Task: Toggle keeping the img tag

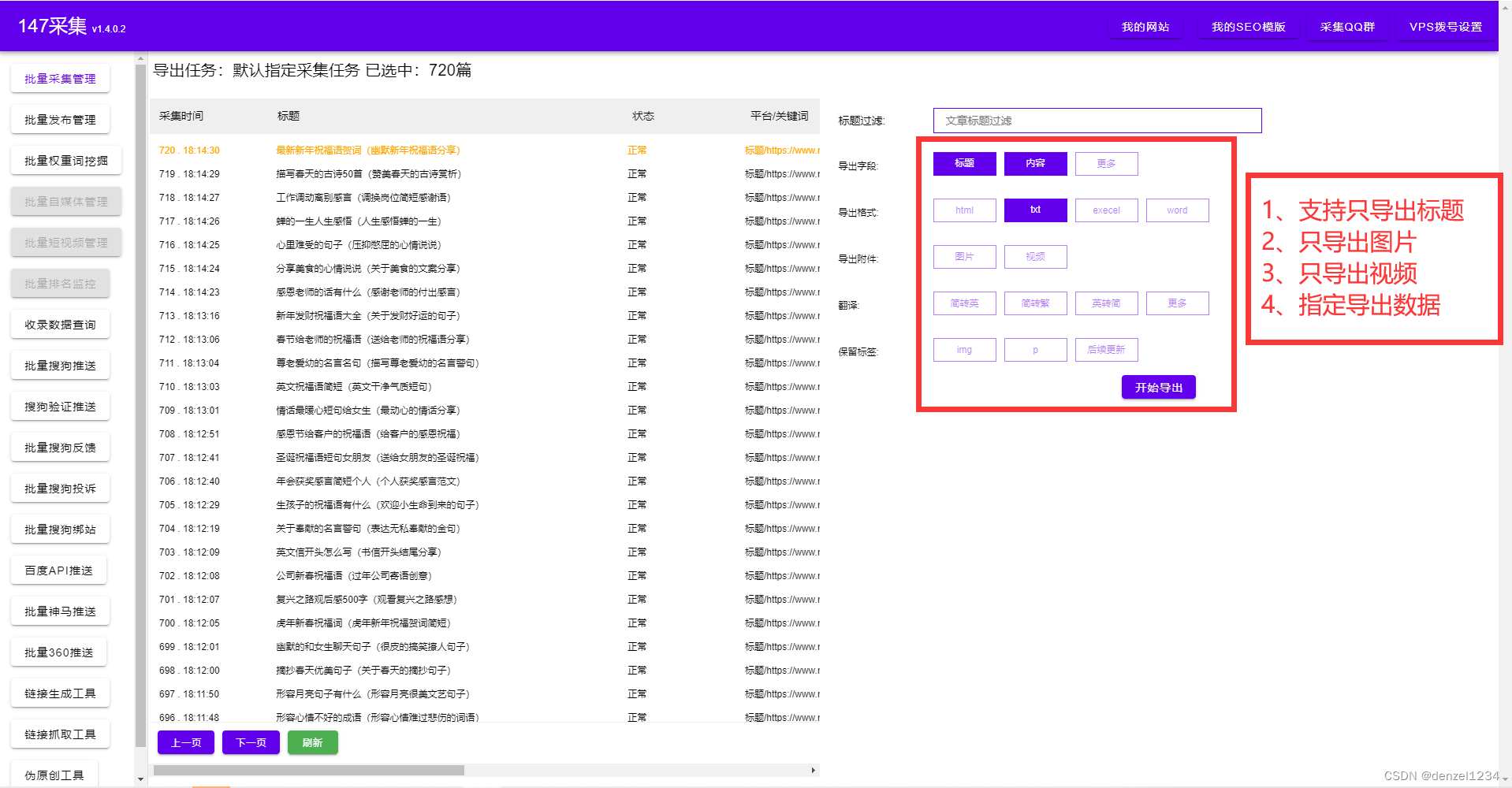Action: point(965,350)
